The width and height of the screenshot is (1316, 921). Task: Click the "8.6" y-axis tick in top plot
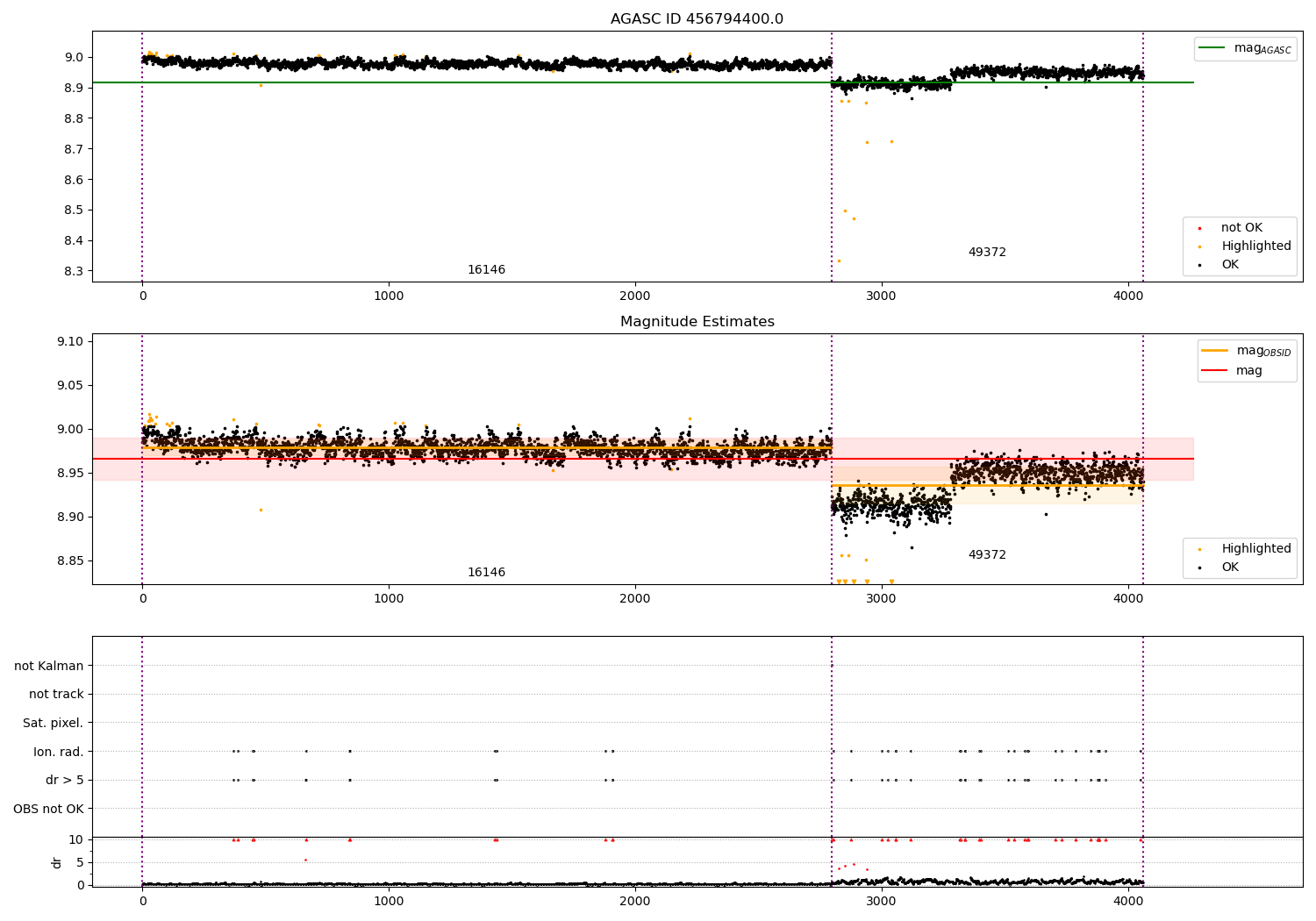tap(74, 180)
